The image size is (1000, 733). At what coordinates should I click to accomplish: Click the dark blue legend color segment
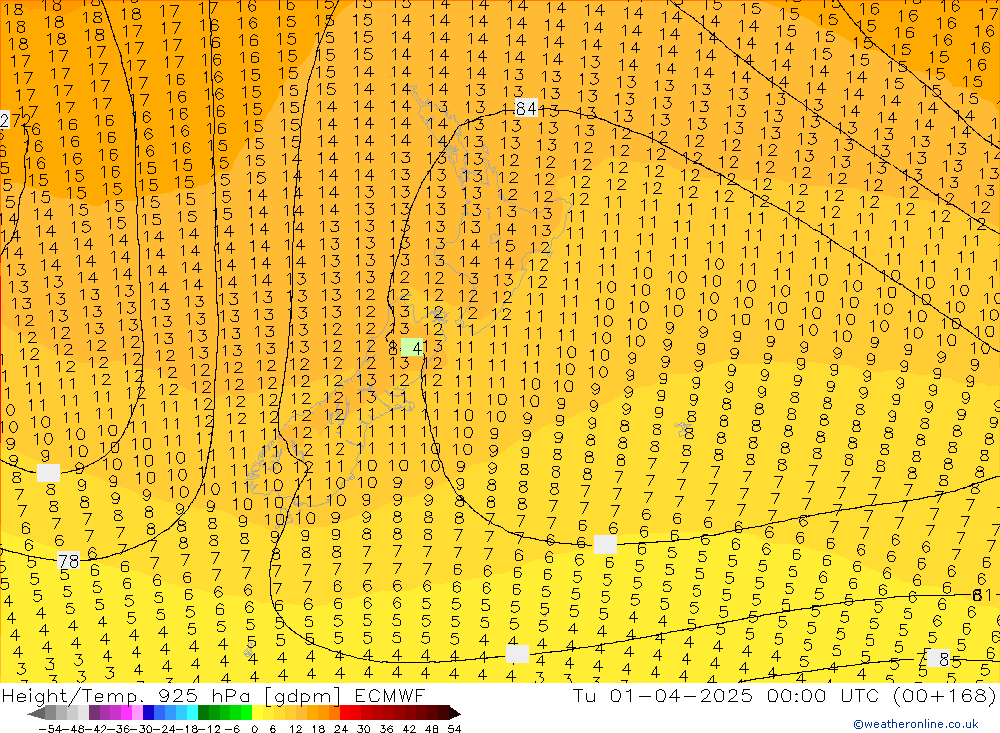[x=148, y=713]
